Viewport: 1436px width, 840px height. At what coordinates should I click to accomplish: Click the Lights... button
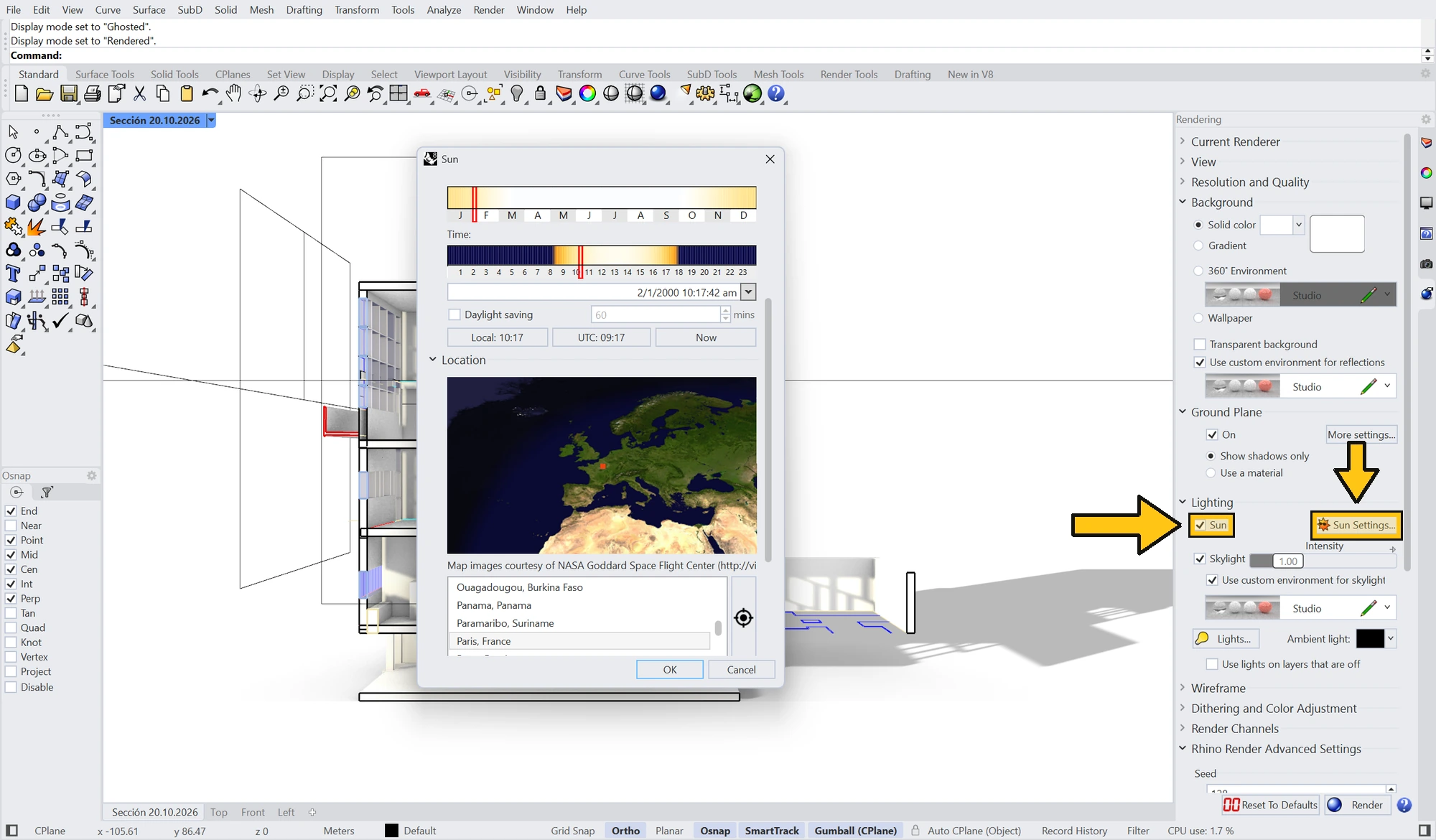pos(1226,638)
